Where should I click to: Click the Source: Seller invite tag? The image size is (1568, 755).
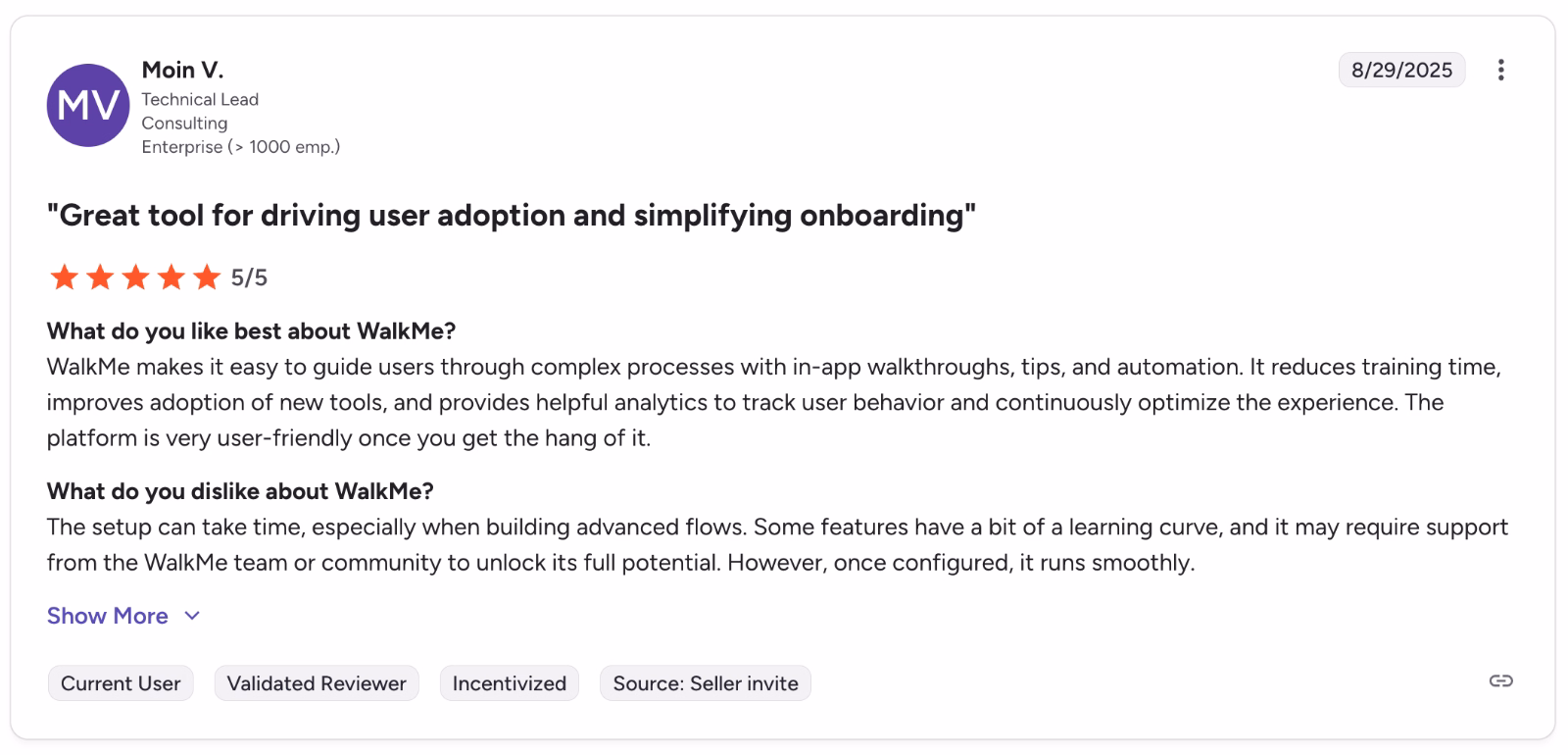(705, 682)
